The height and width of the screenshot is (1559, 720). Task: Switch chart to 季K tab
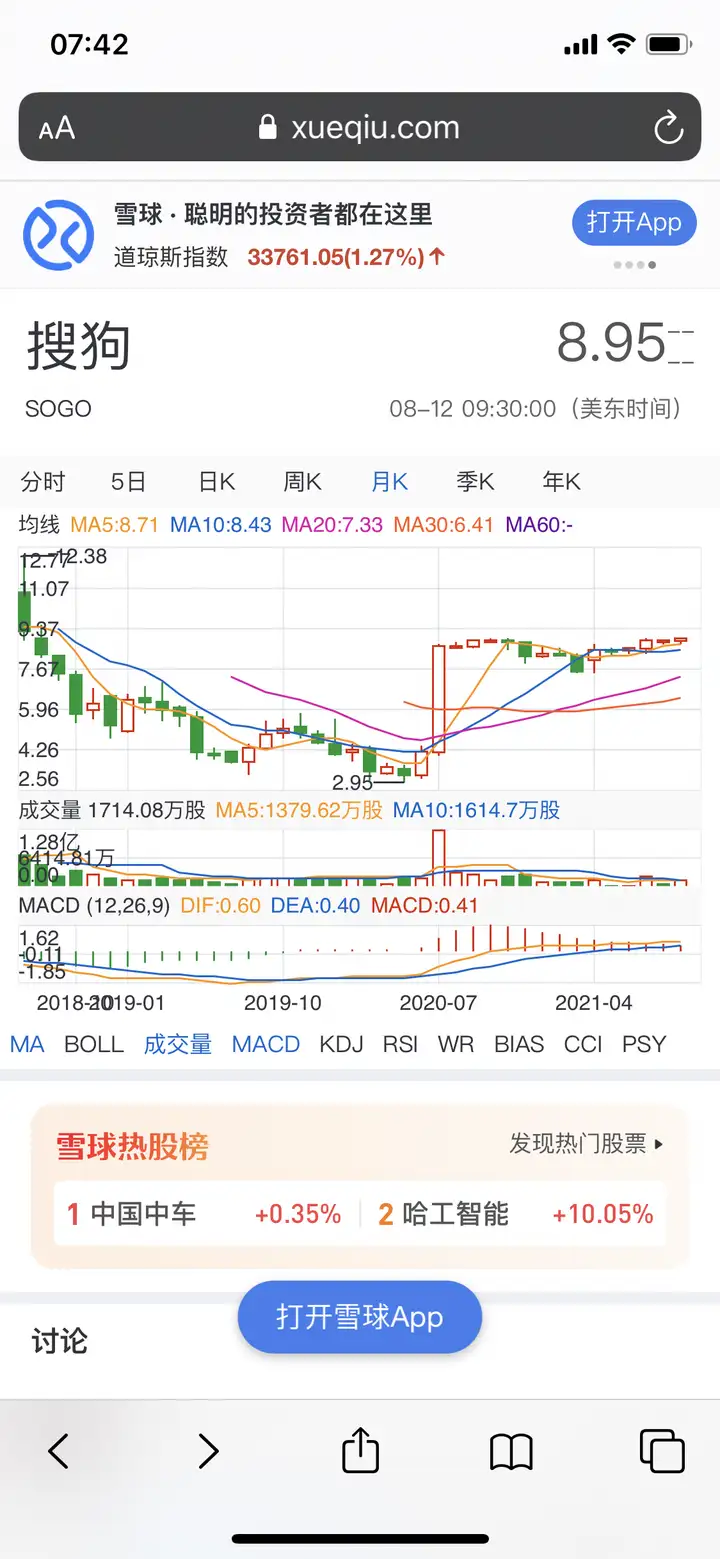pyautogui.click(x=475, y=482)
